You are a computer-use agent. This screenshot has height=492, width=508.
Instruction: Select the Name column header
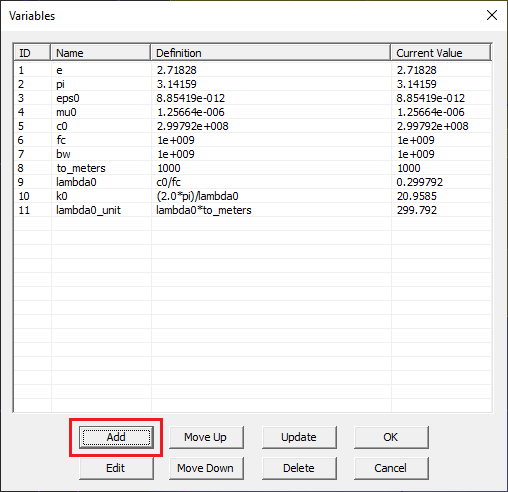coord(101,53)
